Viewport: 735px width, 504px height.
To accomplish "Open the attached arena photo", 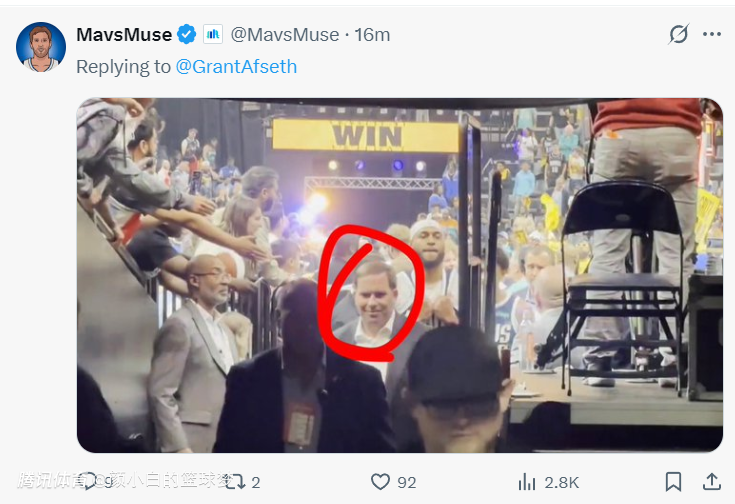I will point(399,275).
